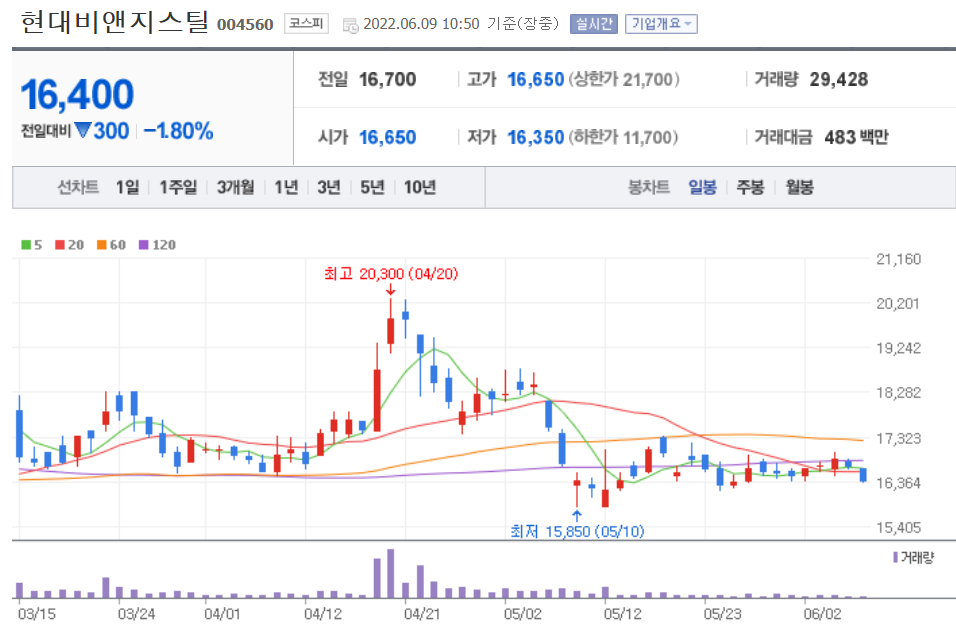Click the 전일 16,700 value
The width and height of the screenshot is (956, 630).
coord(387,79)
